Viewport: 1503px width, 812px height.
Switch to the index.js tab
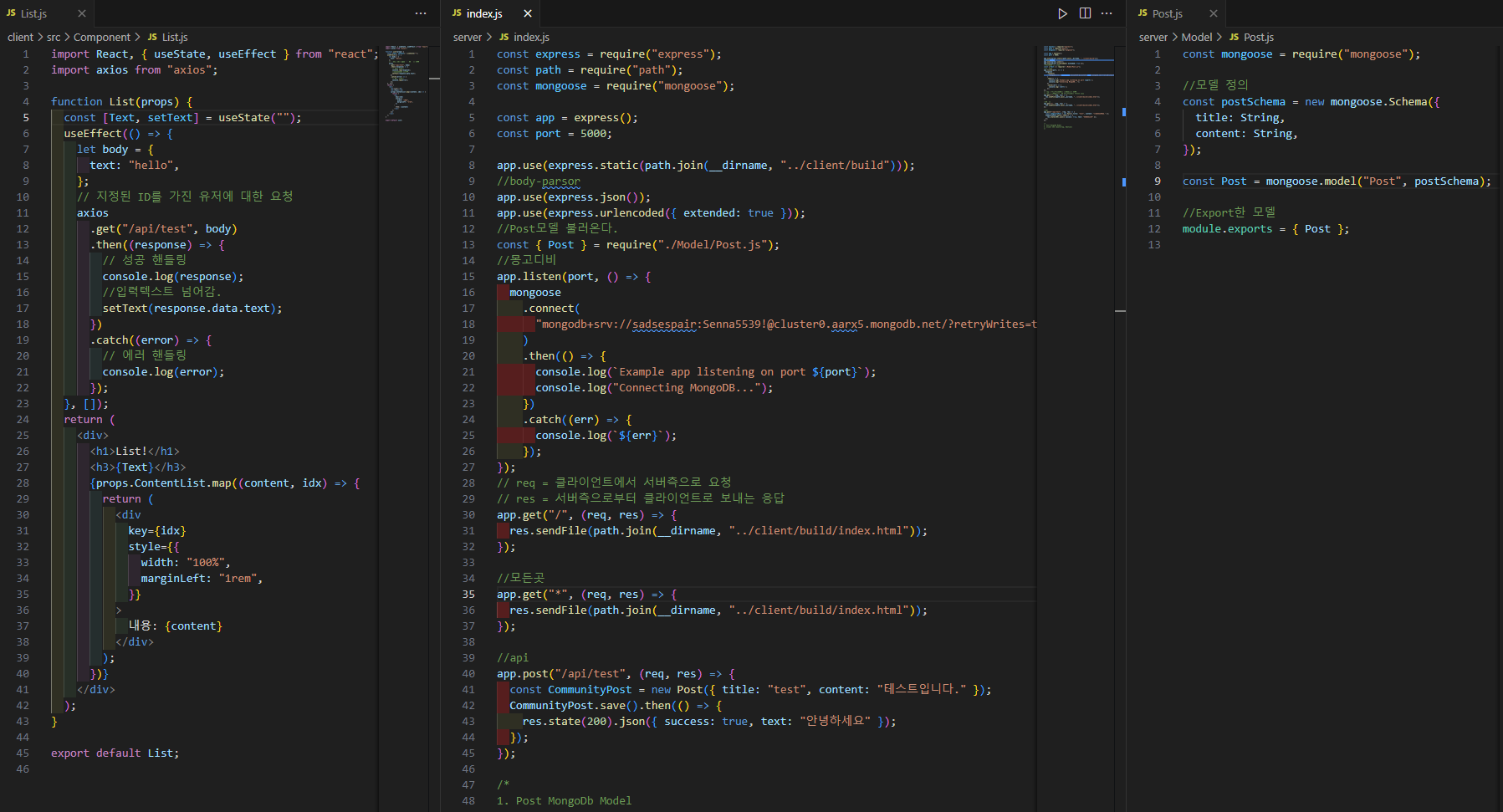[x=484, y=13]
